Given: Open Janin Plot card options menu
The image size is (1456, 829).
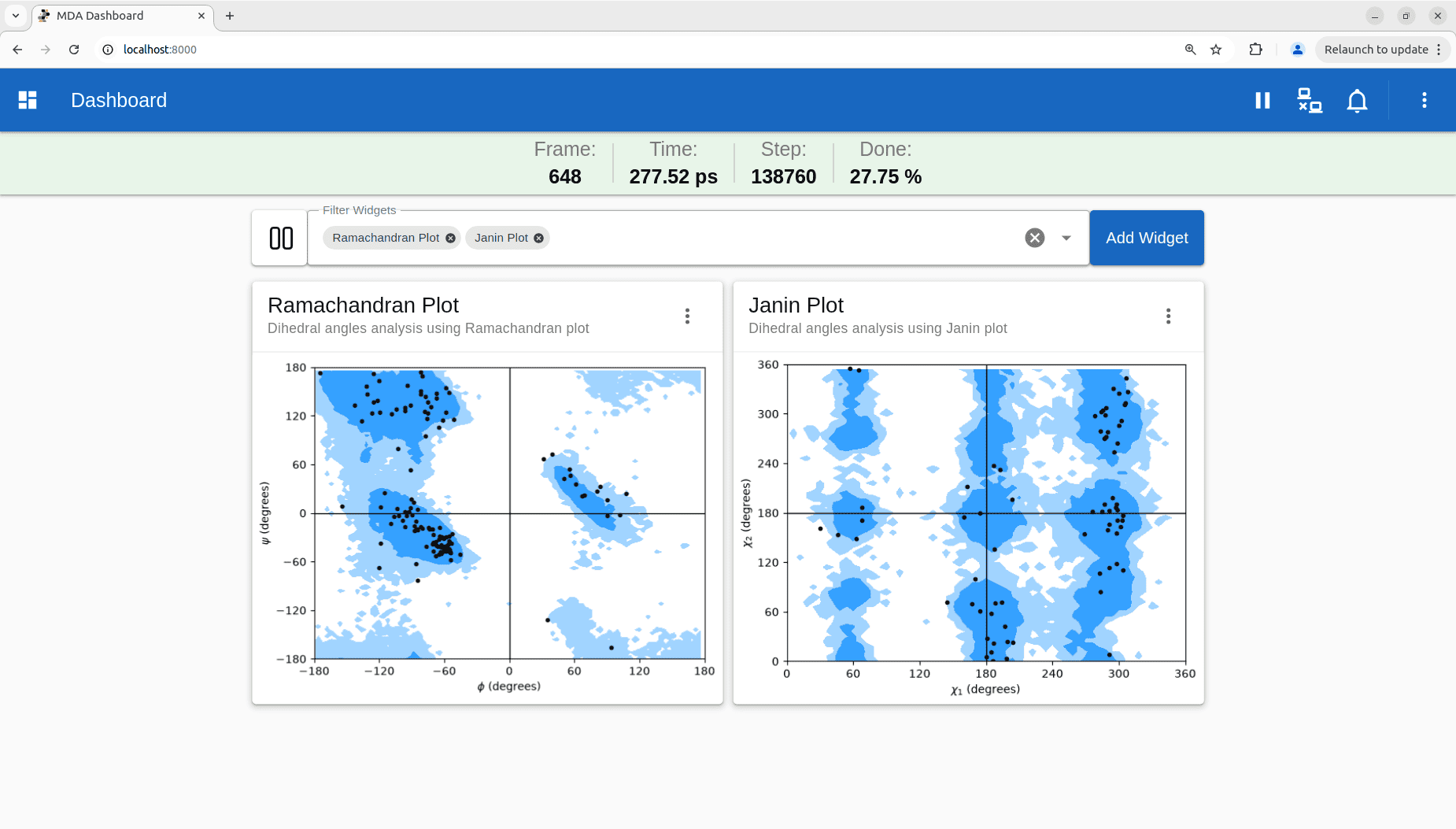Looking at the screenshot, I should point(1168,316).
